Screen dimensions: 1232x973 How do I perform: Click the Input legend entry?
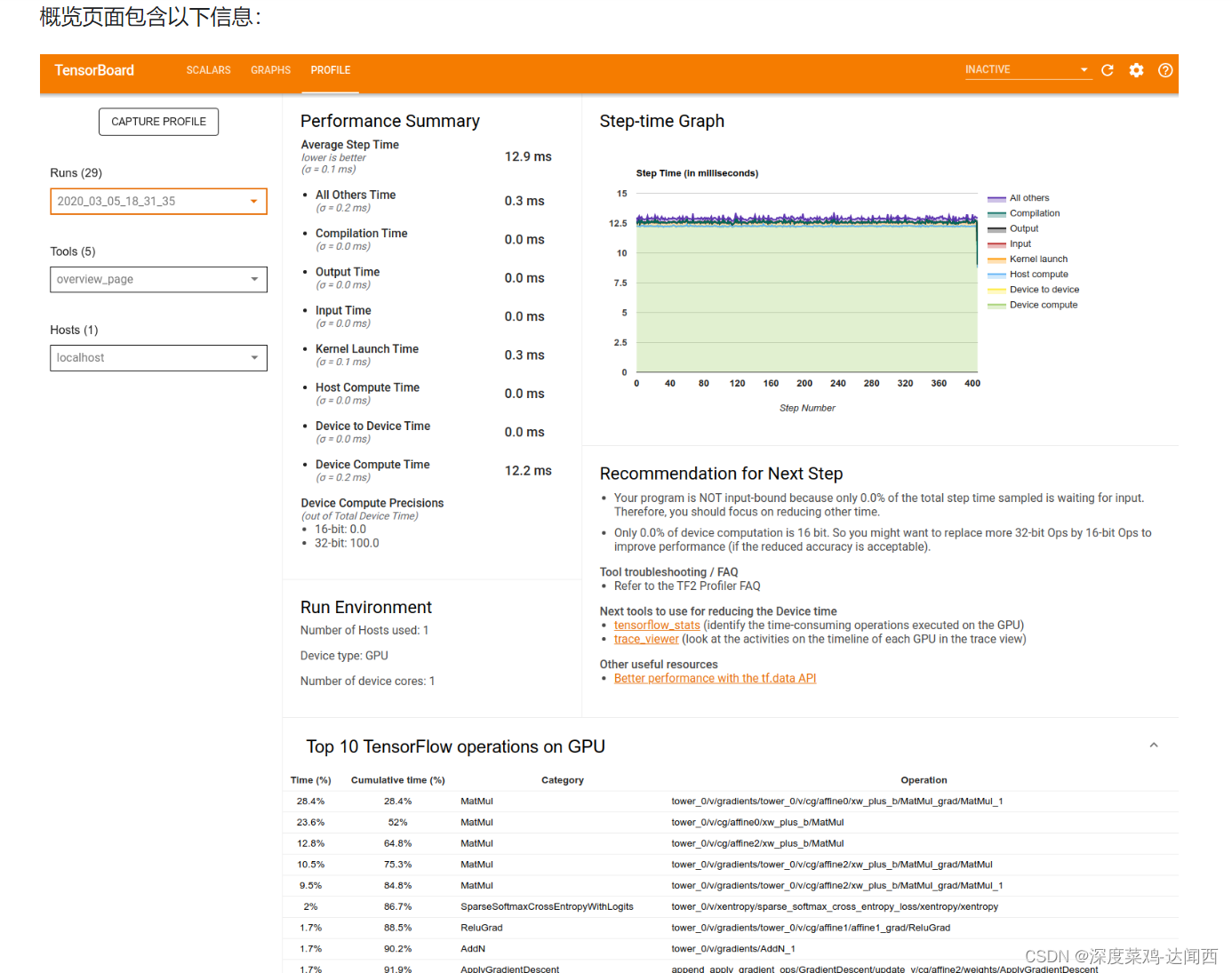coord(1020,243)
